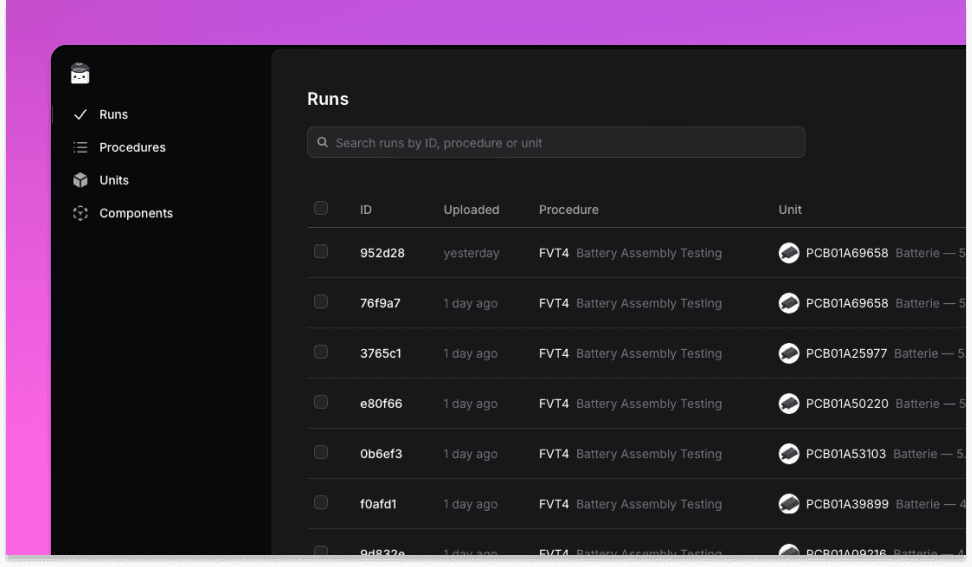The width and height of the screenshot is (972, 567).
Task: Open run ID 952d28
Action: (x=382, y=253)
